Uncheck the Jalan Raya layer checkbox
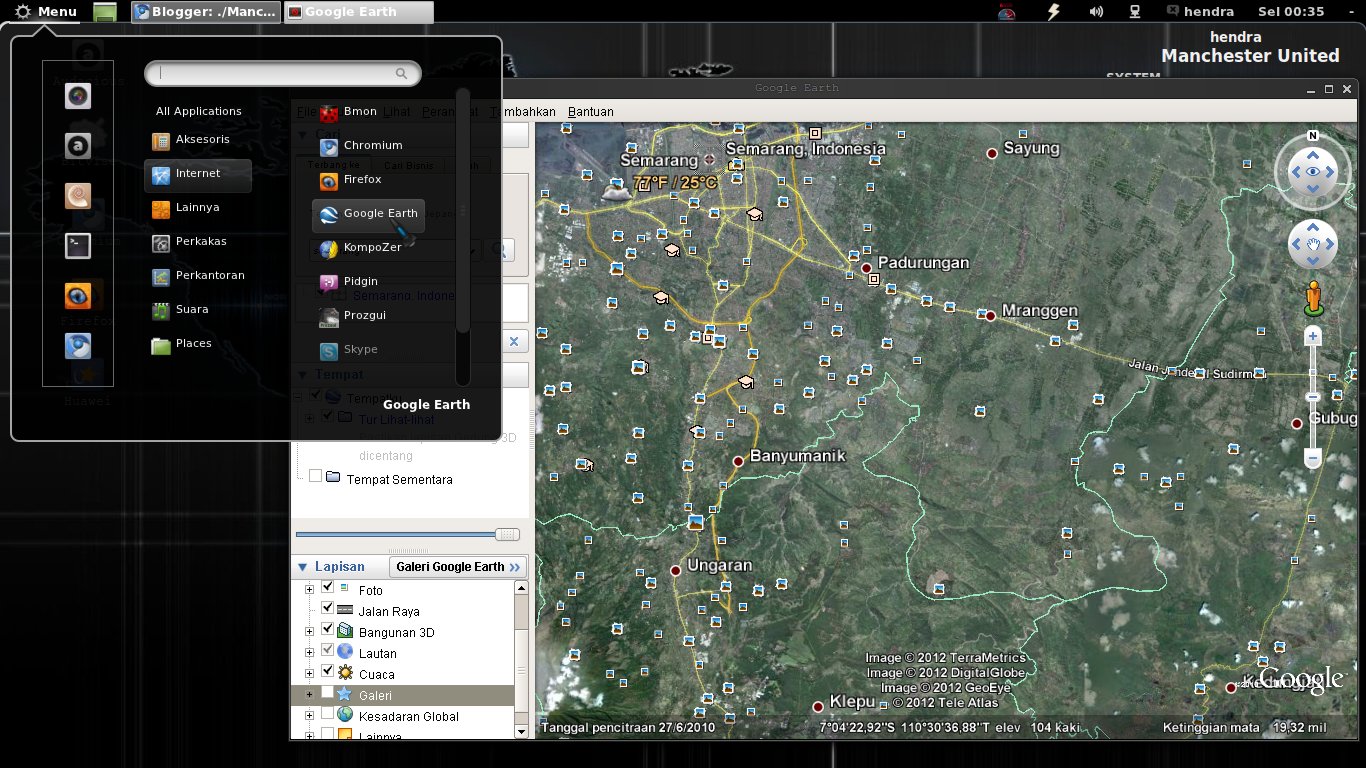This screenshot has height=768, width=1366. pos(327,608)
